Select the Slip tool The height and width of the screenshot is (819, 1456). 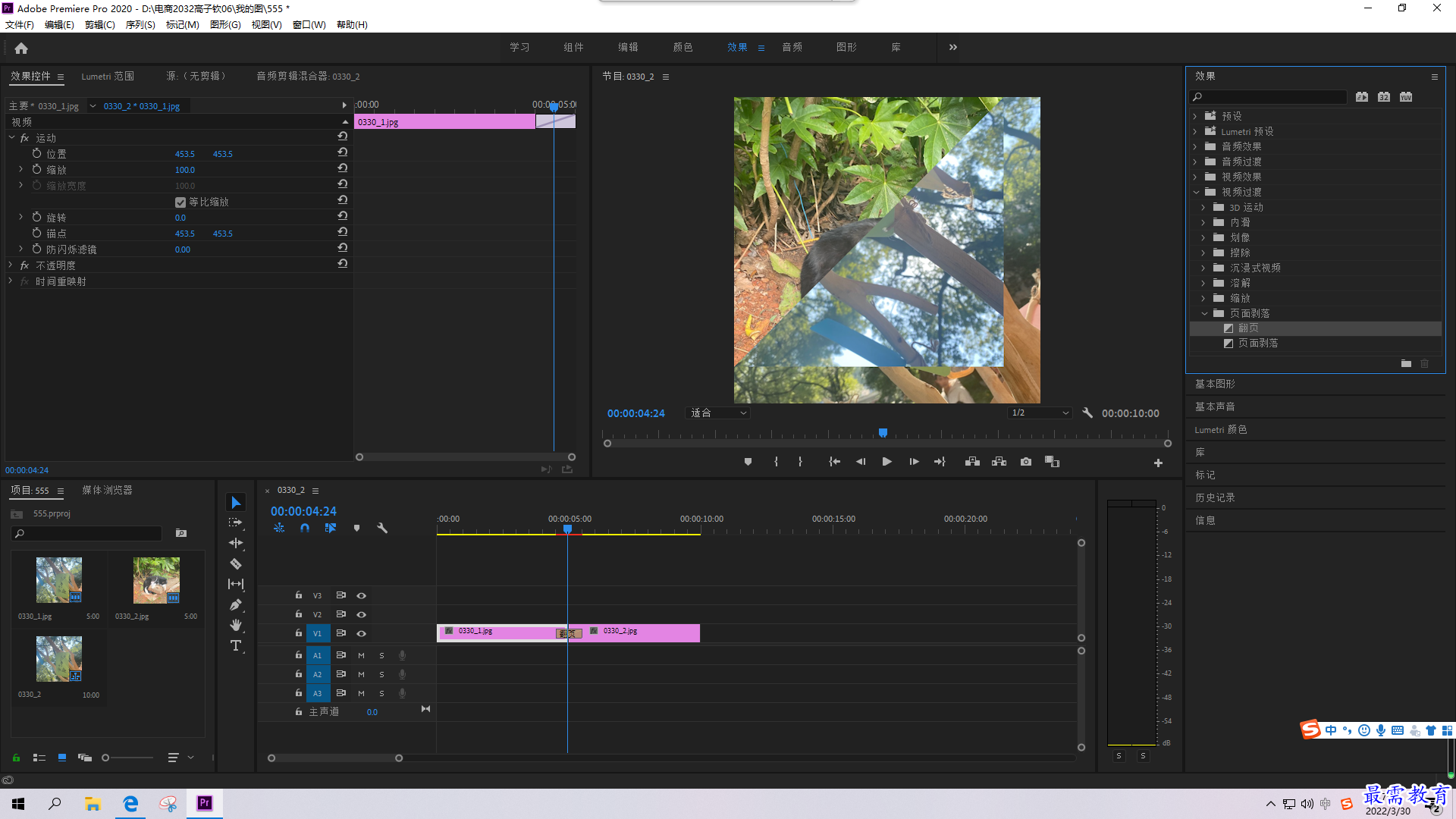(x=236, y=584)
